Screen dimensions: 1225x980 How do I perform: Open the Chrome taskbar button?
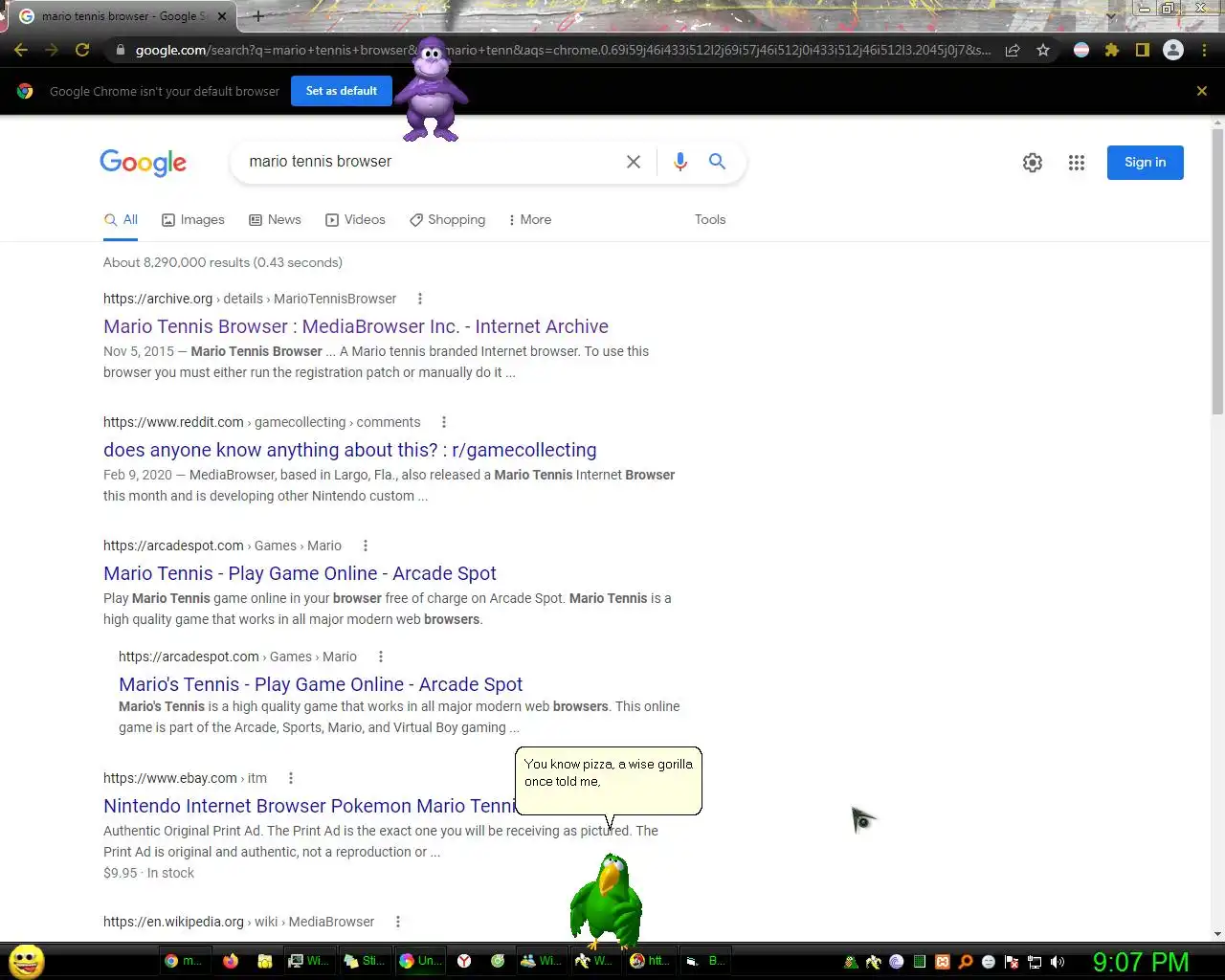point(183,961)
